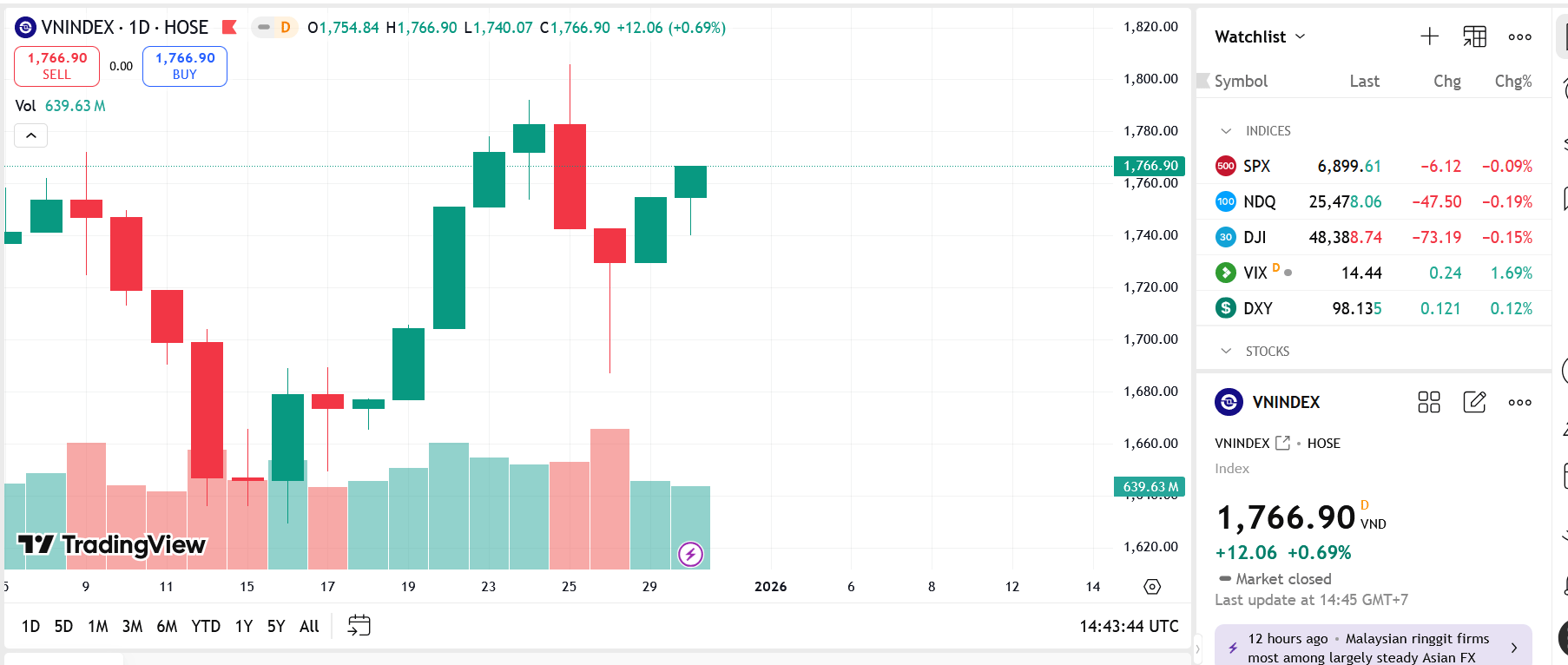Click the add symbol plus icon
Image resolution: width=1568 pixels, height=665 pixels.
coord(1429,36)
